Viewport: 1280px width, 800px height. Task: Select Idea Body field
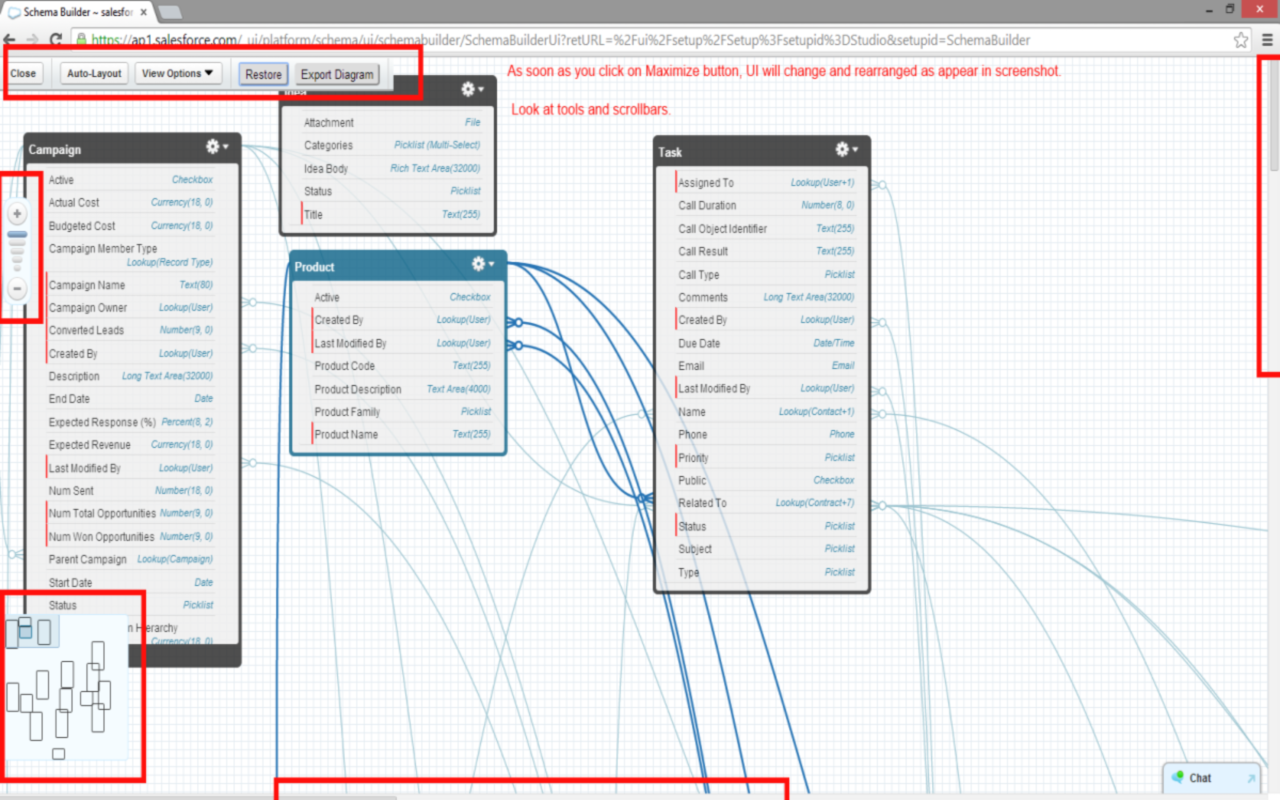click(x=392, y=169)
